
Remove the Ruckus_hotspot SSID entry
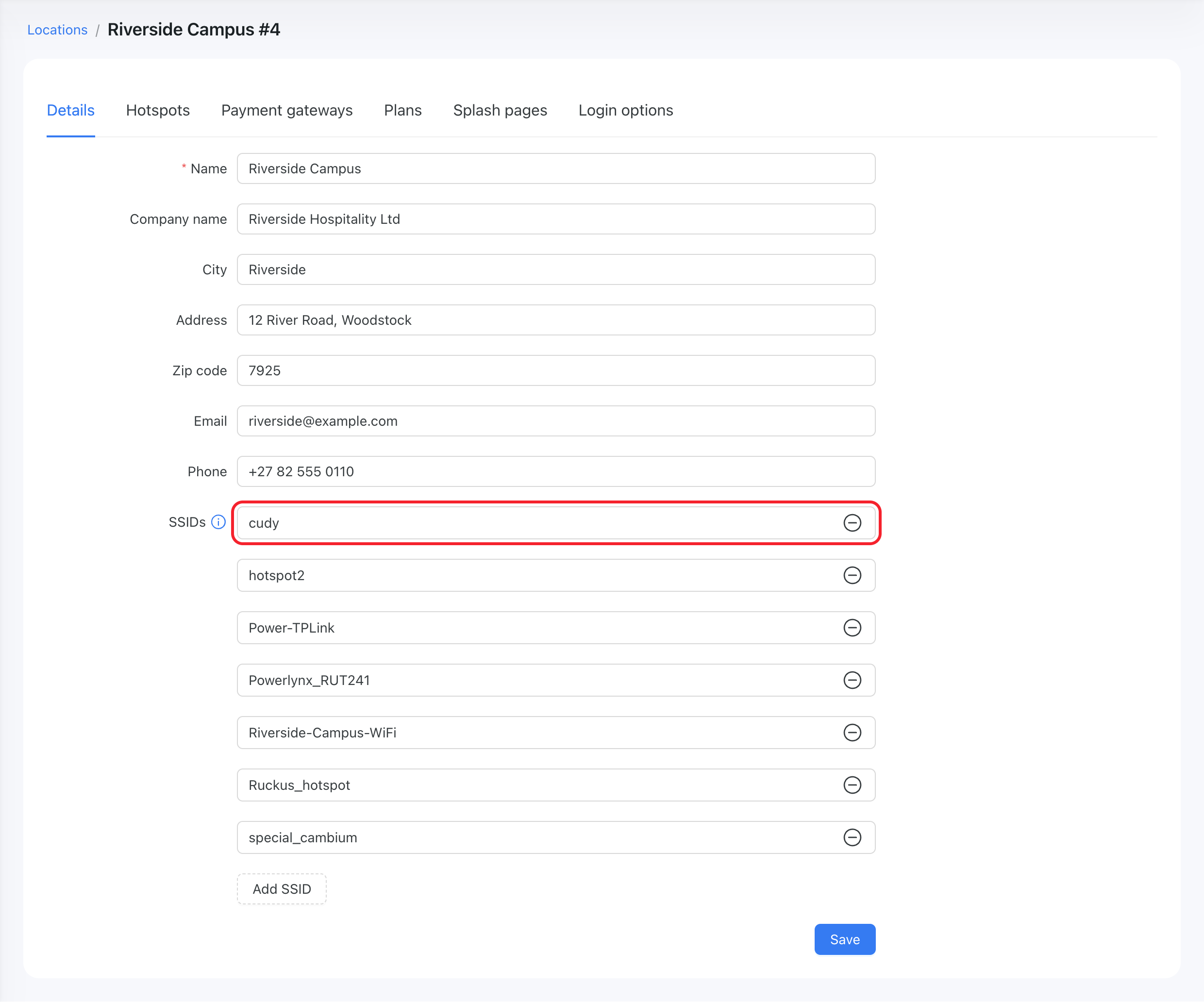click(852, 785)
